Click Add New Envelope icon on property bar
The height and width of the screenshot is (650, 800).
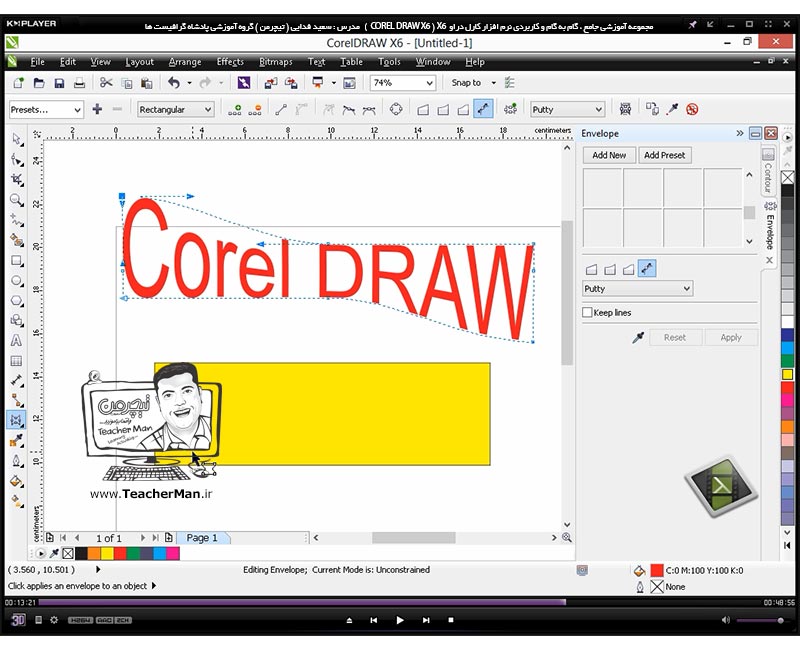coord(510,109)
